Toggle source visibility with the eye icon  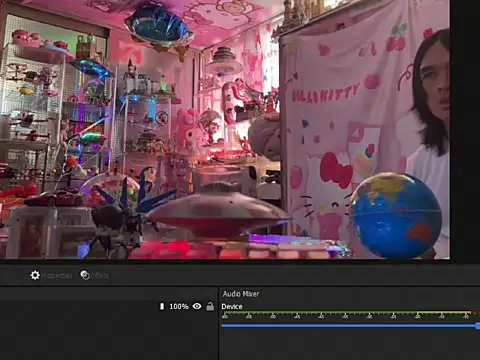click(197, 306)
